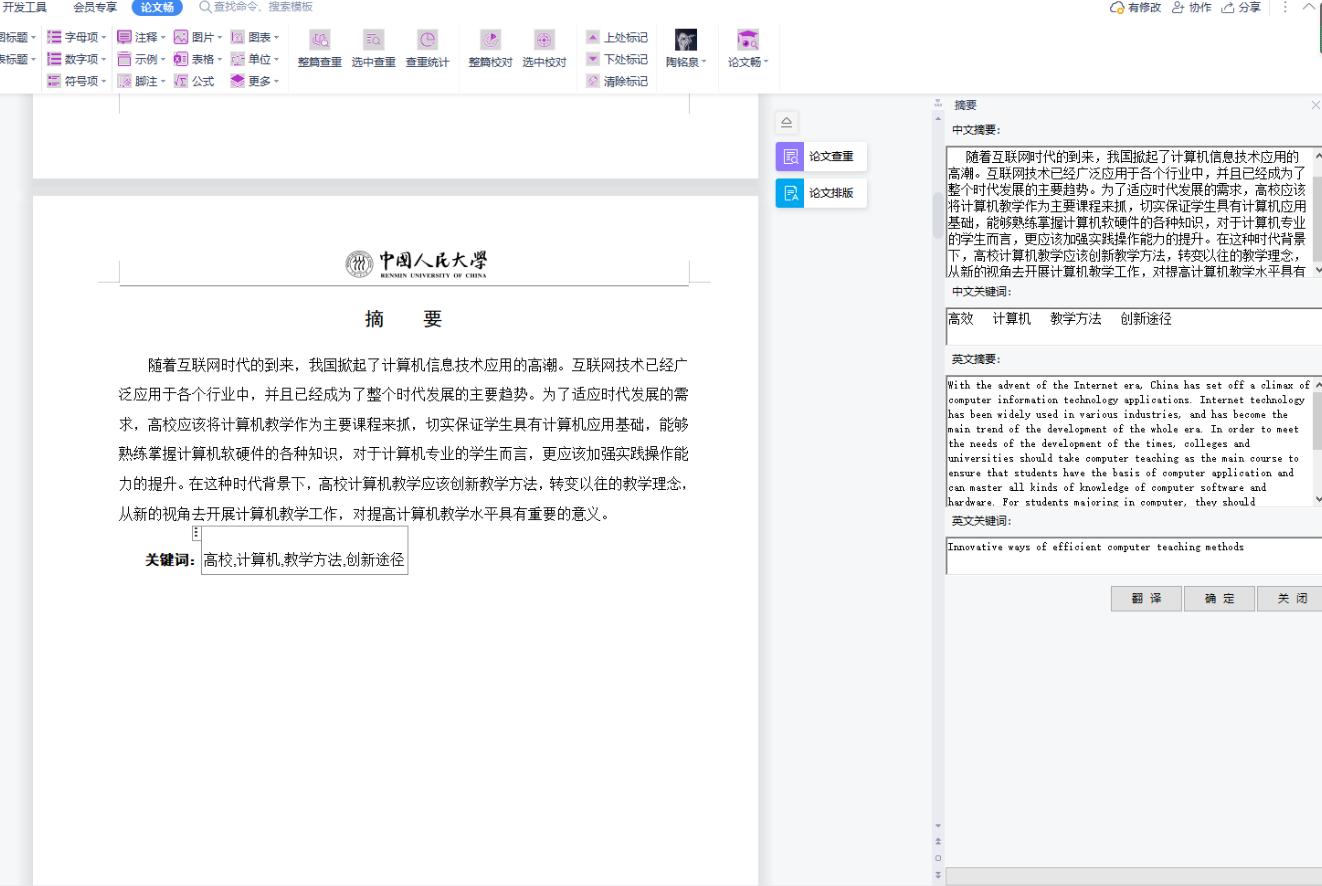Insert a 公式 formula
Viewport: 1322px width, 886px height.
coord(194,81)
